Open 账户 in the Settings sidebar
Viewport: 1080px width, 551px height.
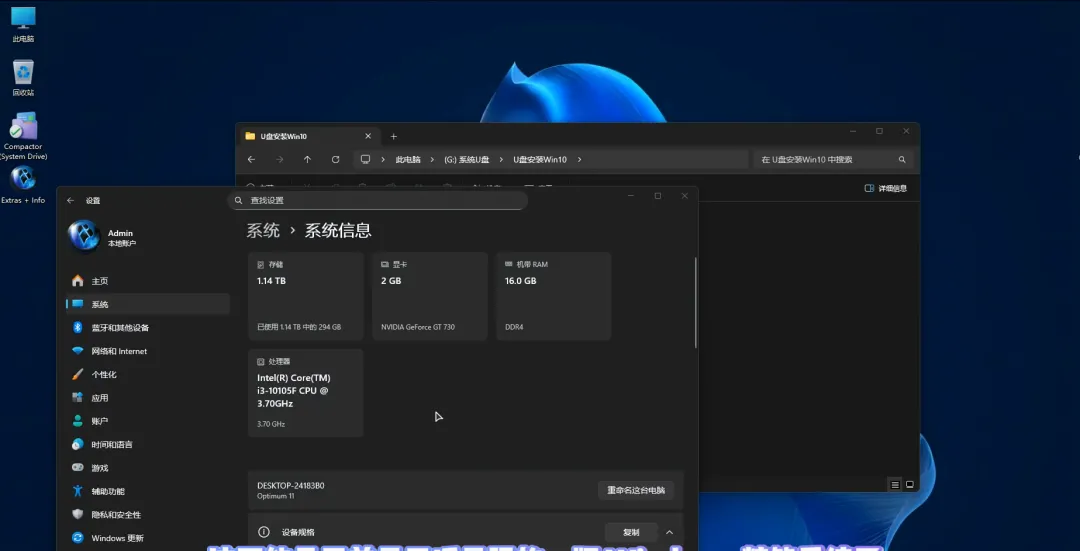[148, 421]
